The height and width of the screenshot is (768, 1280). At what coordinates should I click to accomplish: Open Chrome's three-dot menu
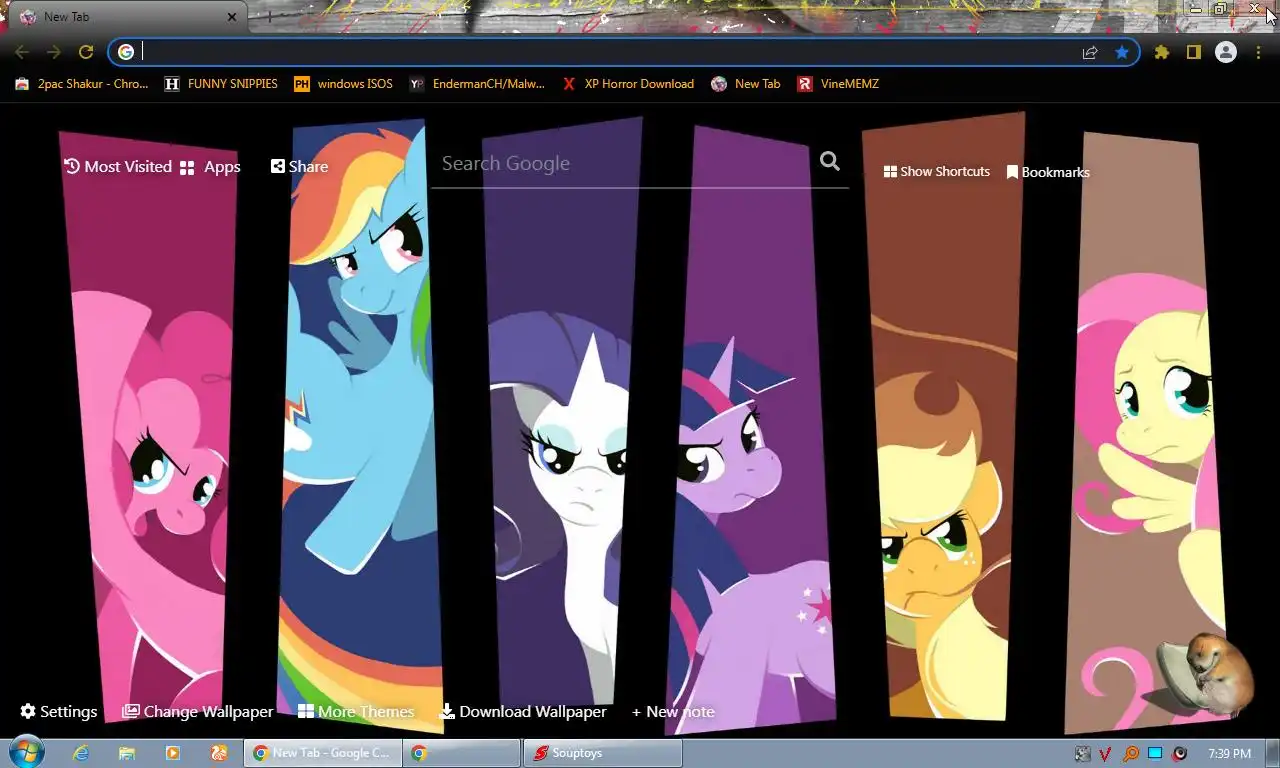pyautogui.click(x=1258, y=52)
